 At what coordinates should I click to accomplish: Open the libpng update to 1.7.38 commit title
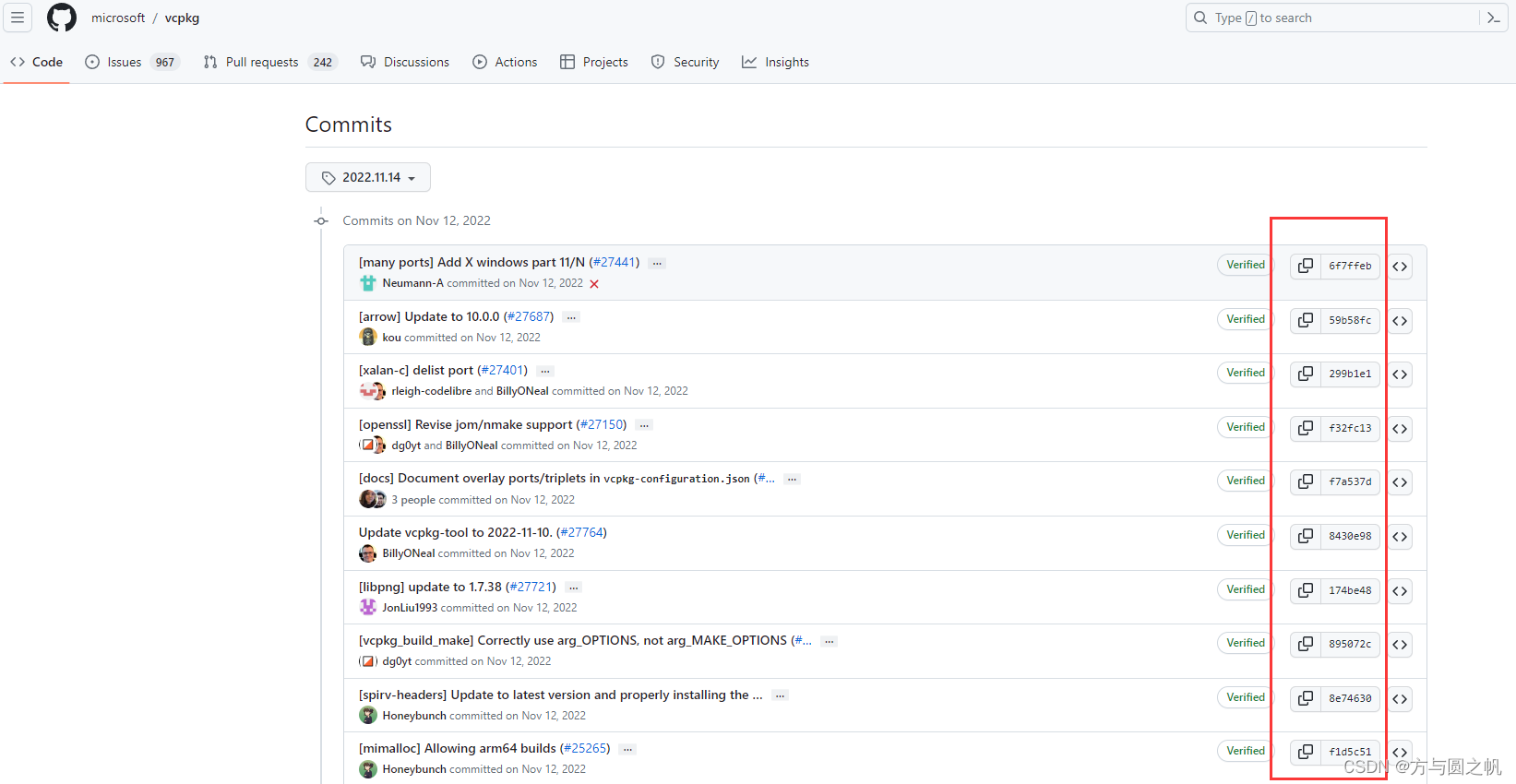point(430,587)
